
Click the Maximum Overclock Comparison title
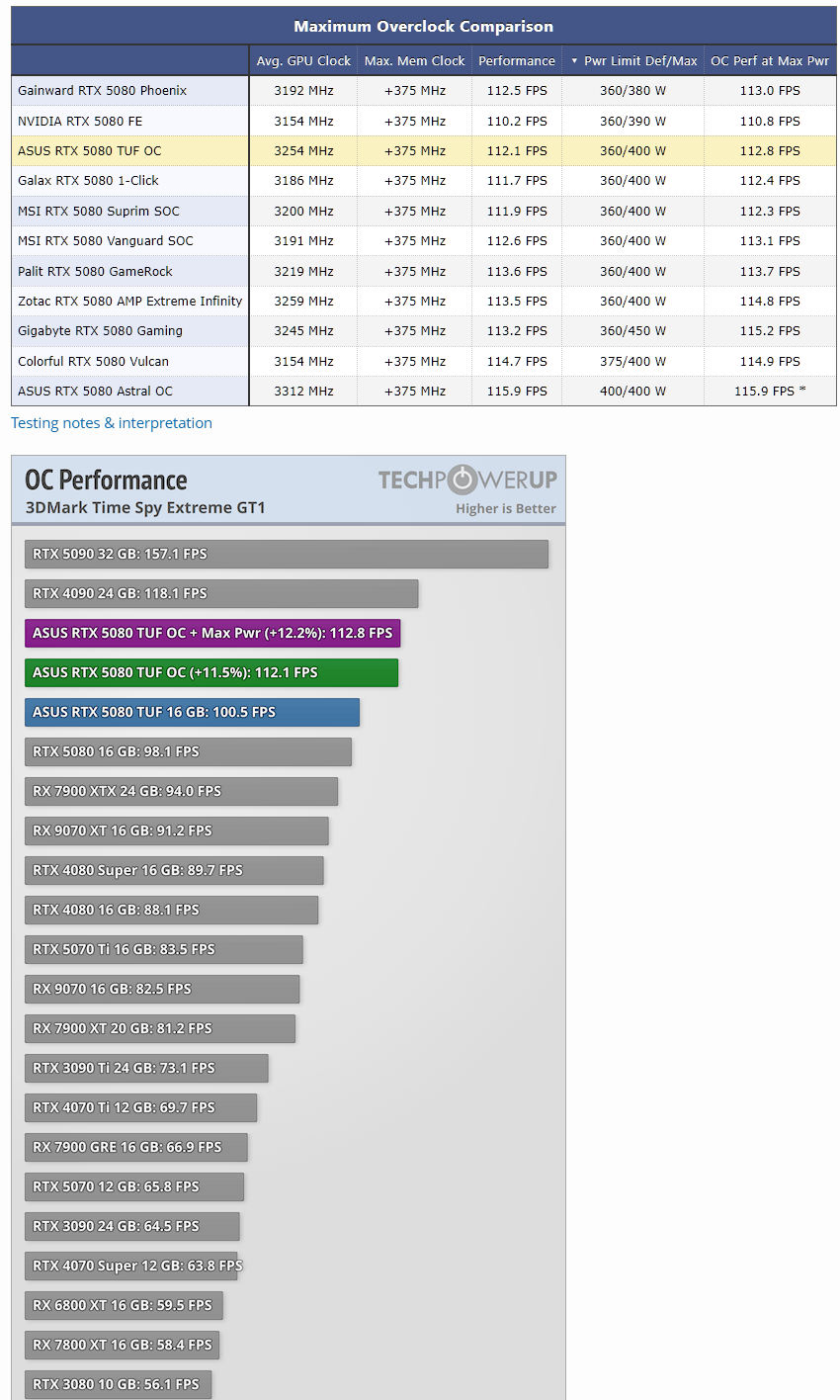[423, 27]
